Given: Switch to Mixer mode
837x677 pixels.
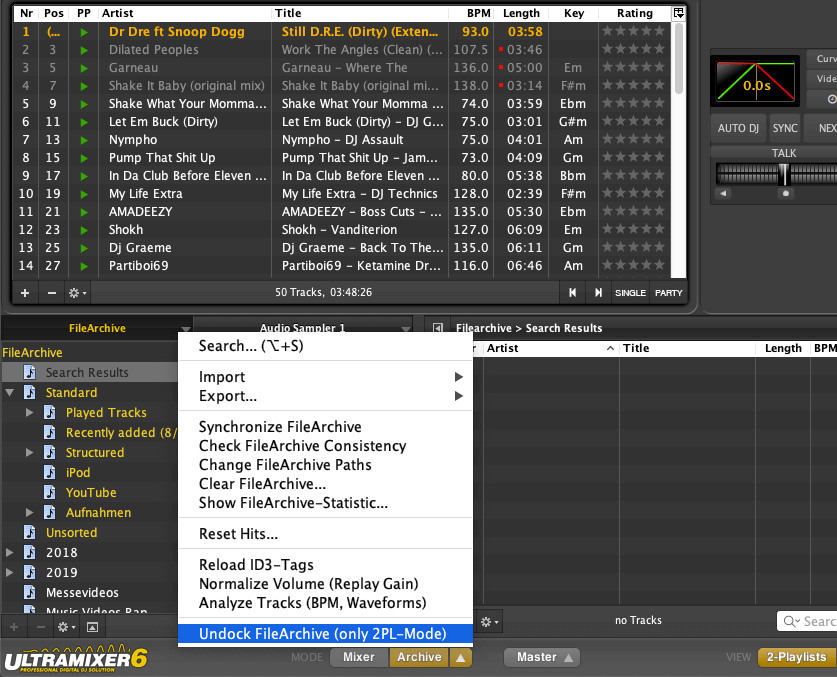Looking at the screenshot, I should (x=358, y=657).
